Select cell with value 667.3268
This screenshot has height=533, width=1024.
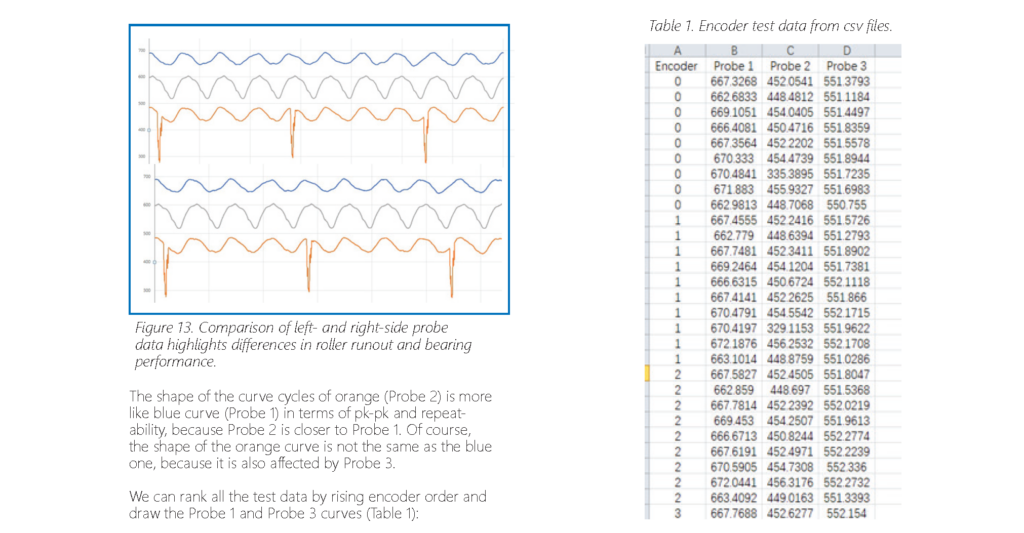pyautogui.click(x=733, y=80)
